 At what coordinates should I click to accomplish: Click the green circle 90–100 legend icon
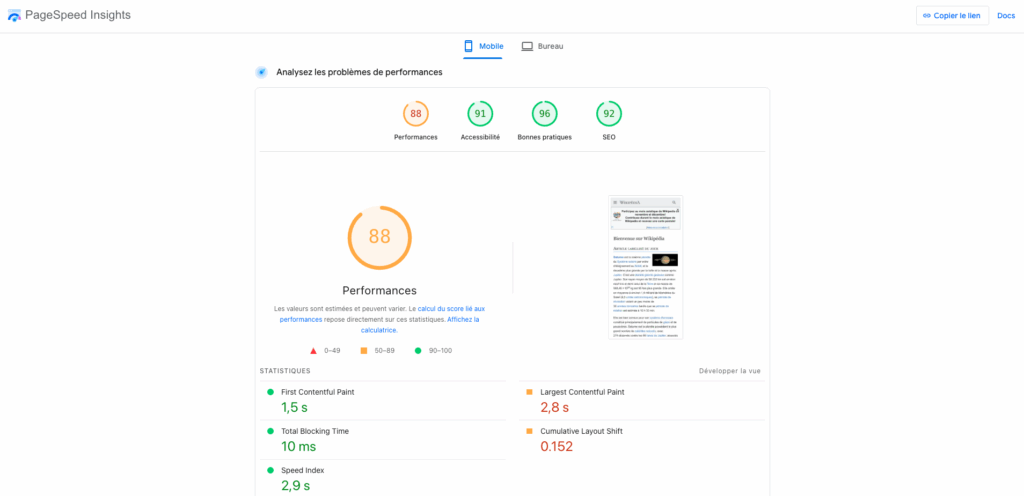point(418,350)
